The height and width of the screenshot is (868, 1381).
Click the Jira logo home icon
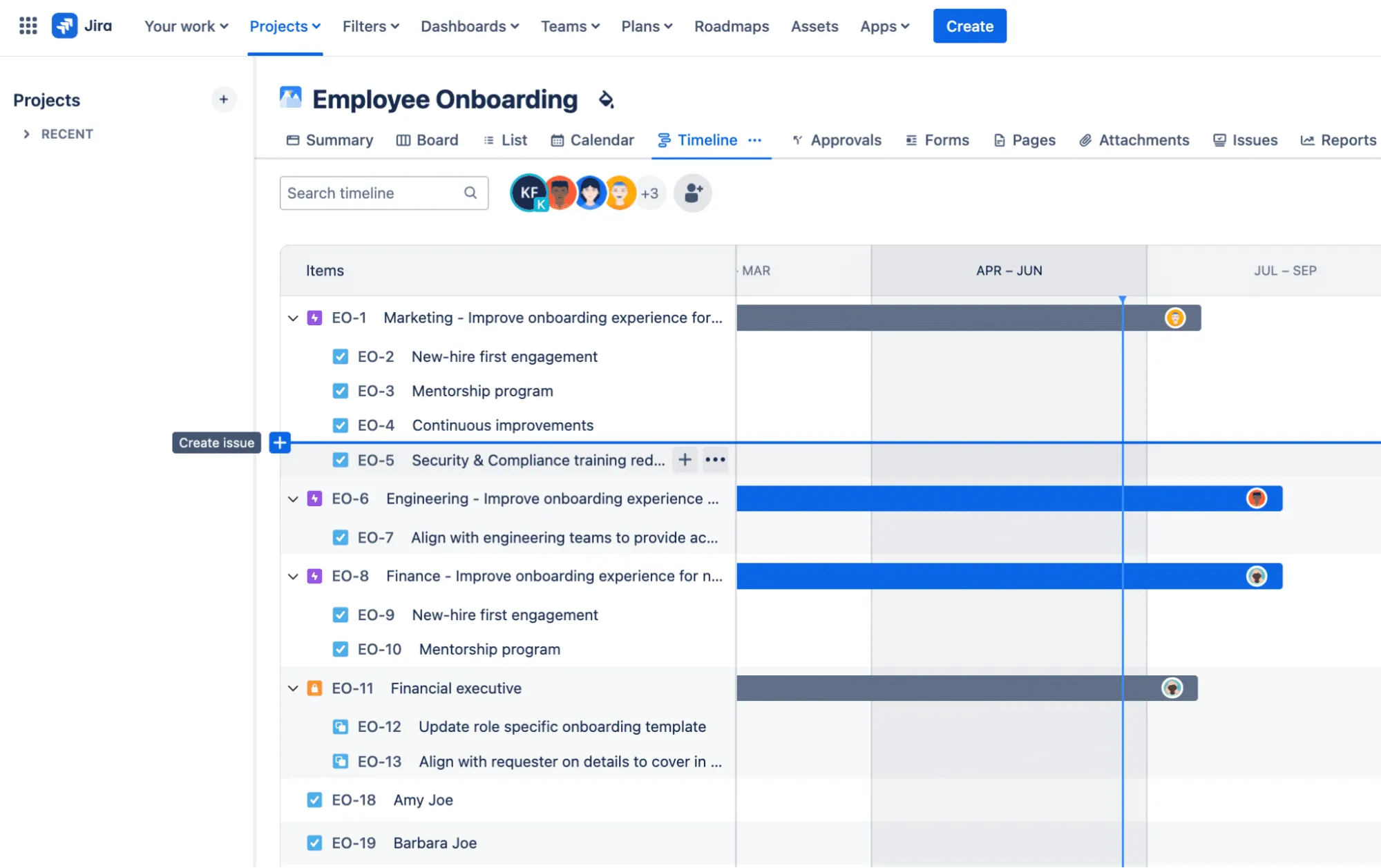click(65, 26)
